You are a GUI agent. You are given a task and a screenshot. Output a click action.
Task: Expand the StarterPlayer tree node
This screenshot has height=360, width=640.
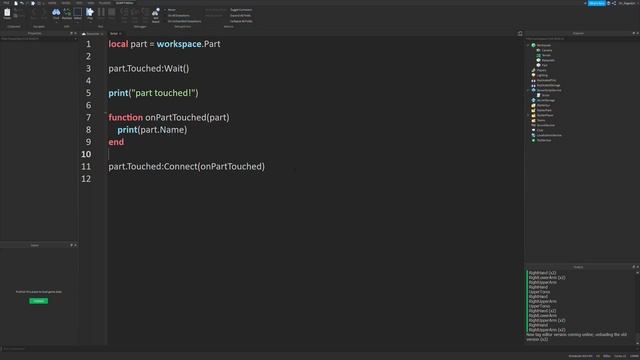tap(528, 115)
